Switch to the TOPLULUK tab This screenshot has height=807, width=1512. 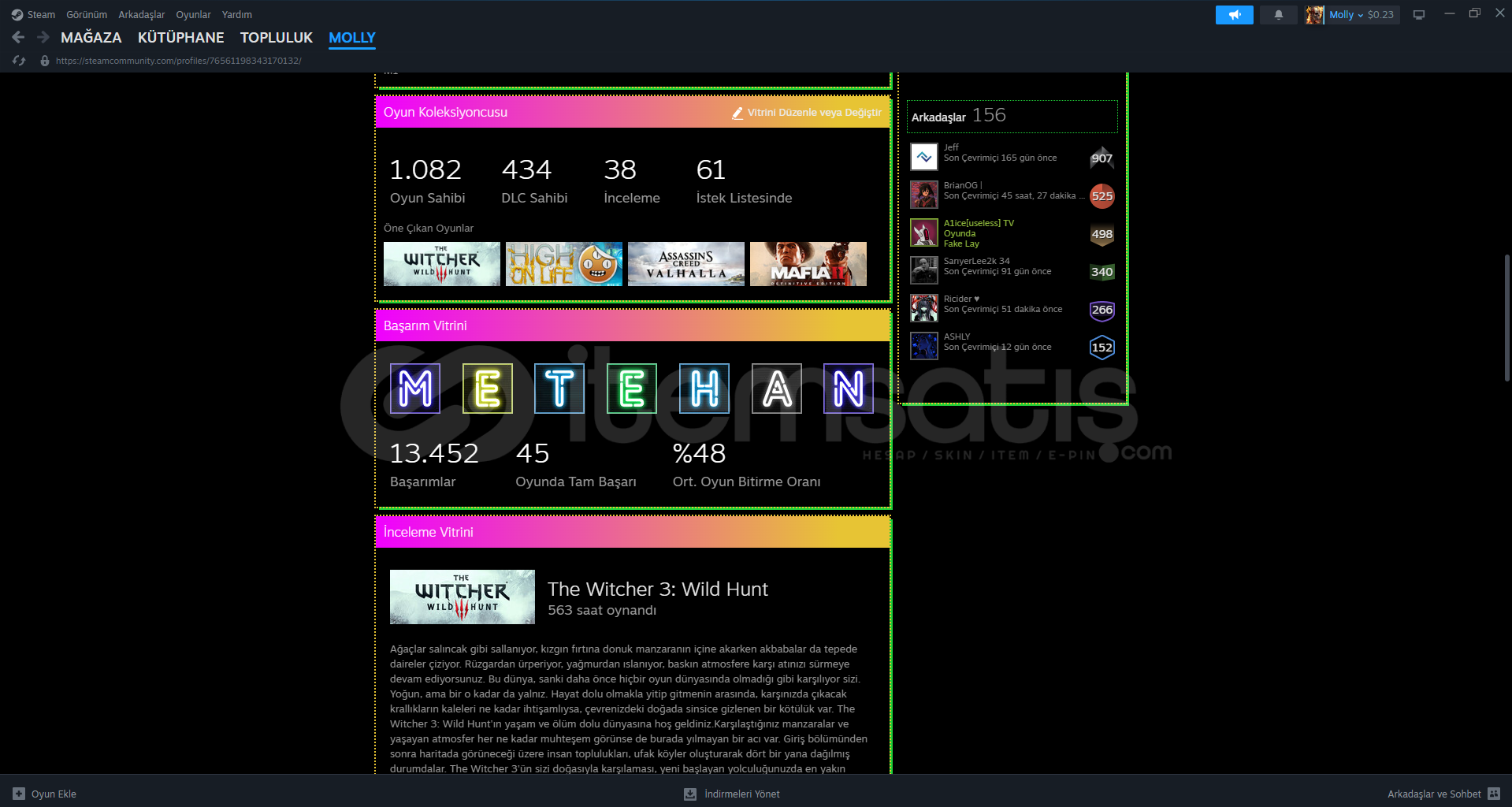(x=277, y=37)
